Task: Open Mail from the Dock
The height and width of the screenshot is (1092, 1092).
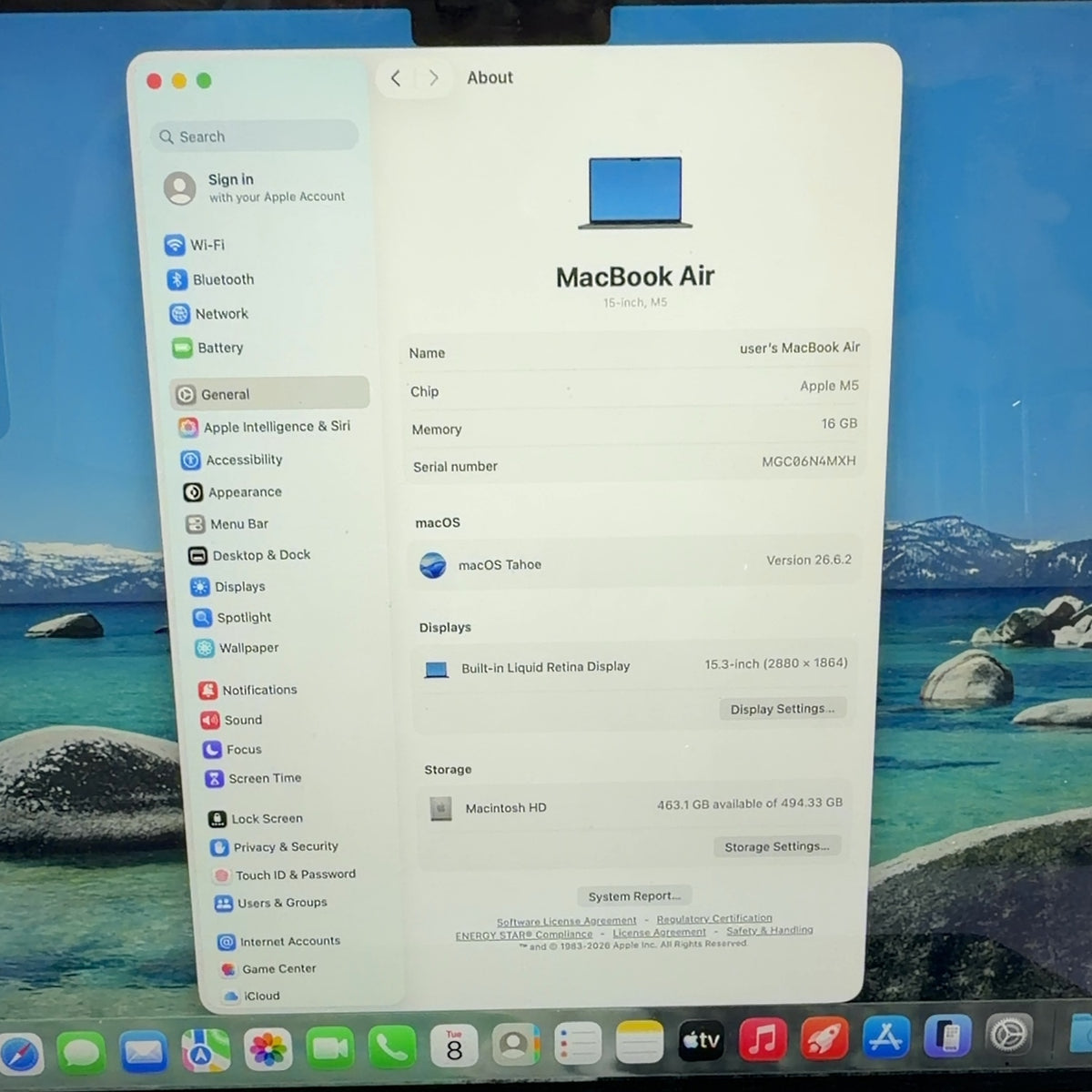Action: pyautogui.click(x=144, y=1053)
